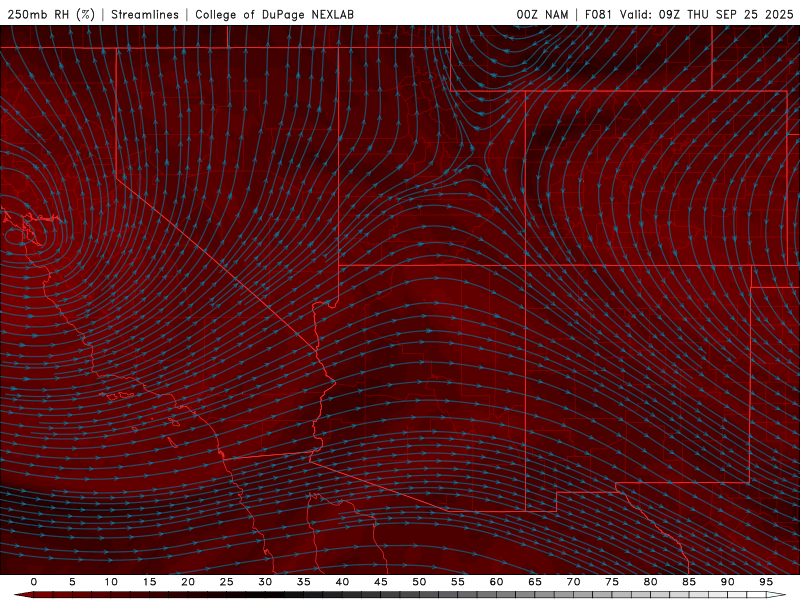Click the colorbar label "75"

point(612,582)
